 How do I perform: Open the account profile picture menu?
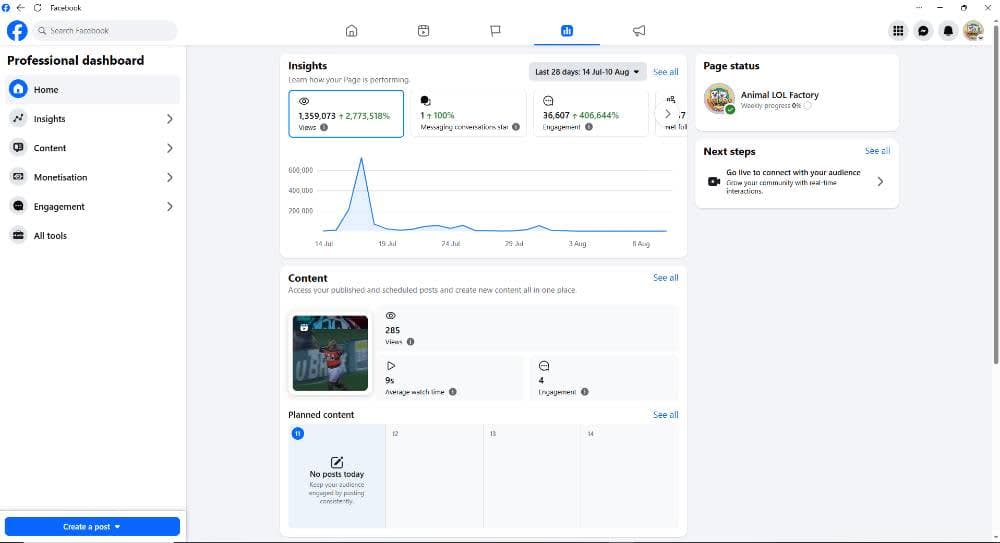(x=973, y=31)
